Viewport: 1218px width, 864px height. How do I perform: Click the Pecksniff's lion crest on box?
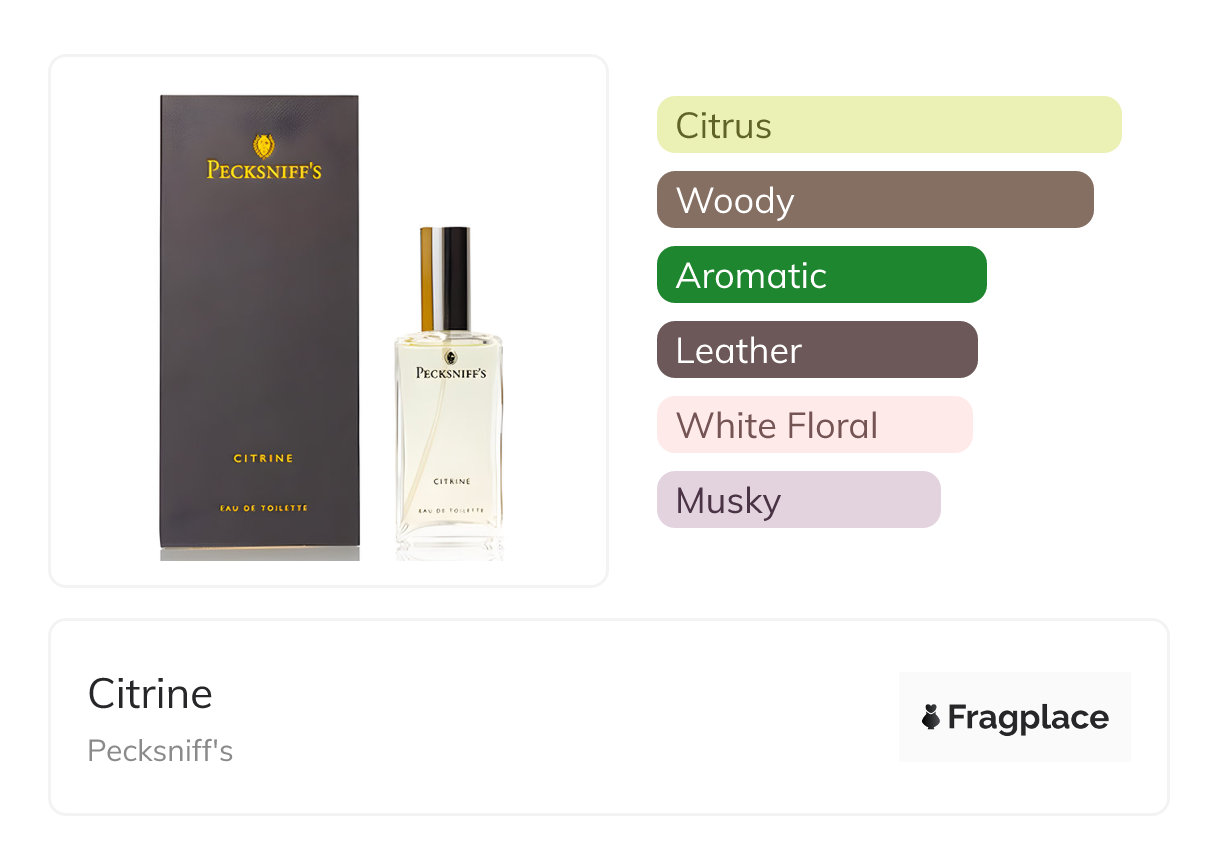coord(264,146)
